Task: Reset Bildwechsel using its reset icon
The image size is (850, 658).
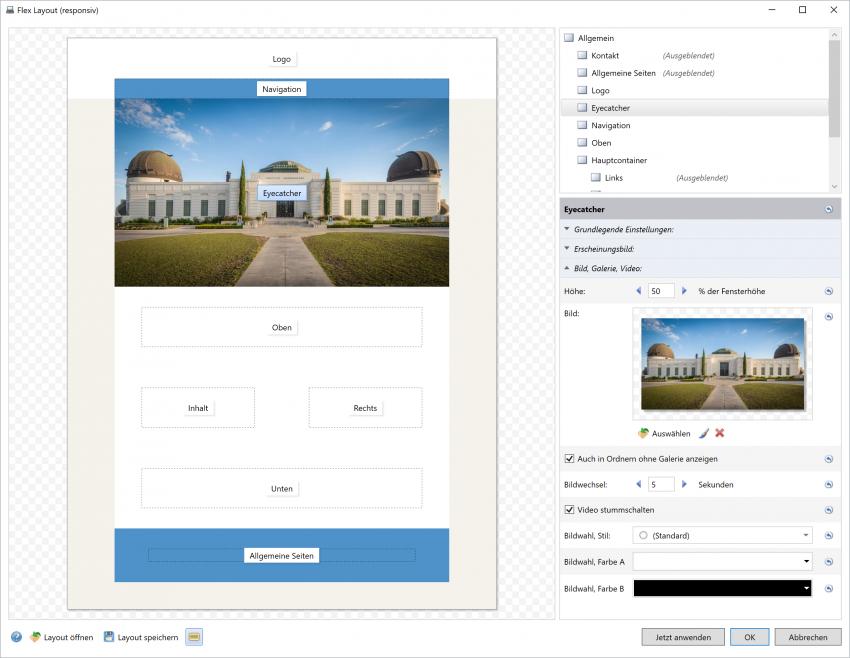Action: click(828, 484)
